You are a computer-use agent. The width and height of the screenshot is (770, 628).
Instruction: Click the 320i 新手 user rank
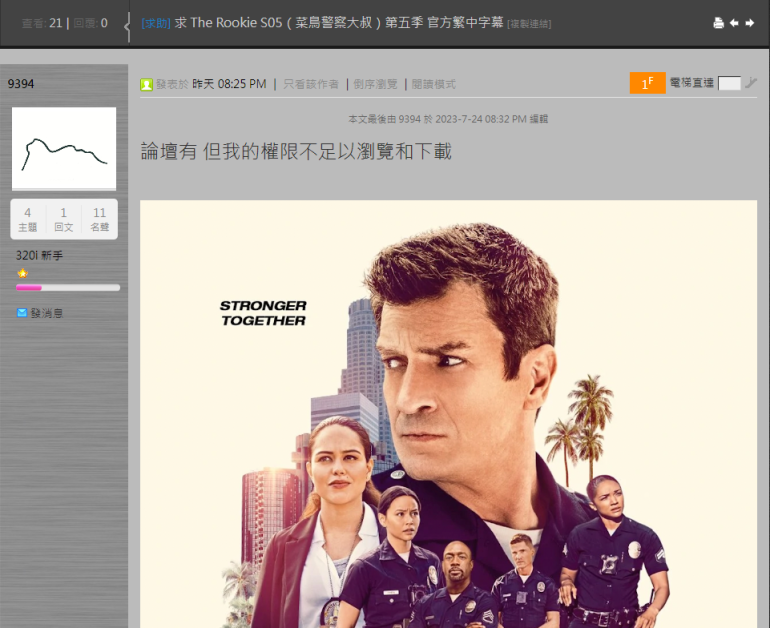coord(39,255)
